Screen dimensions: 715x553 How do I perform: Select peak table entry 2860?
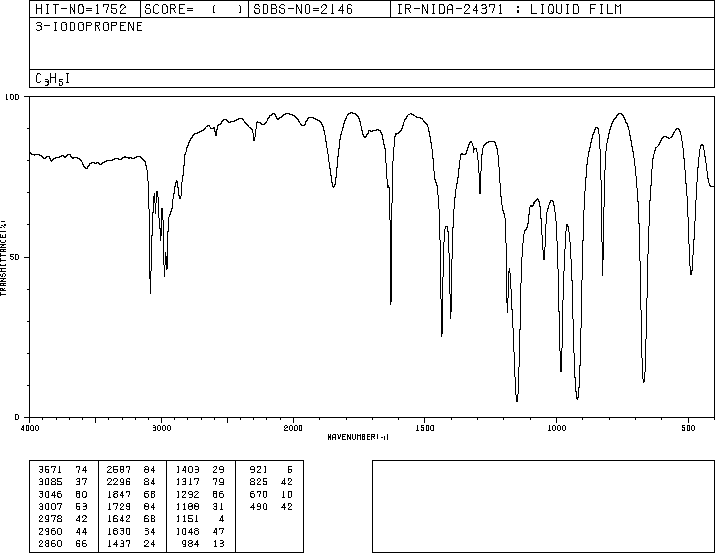click(x=50, y=543)
